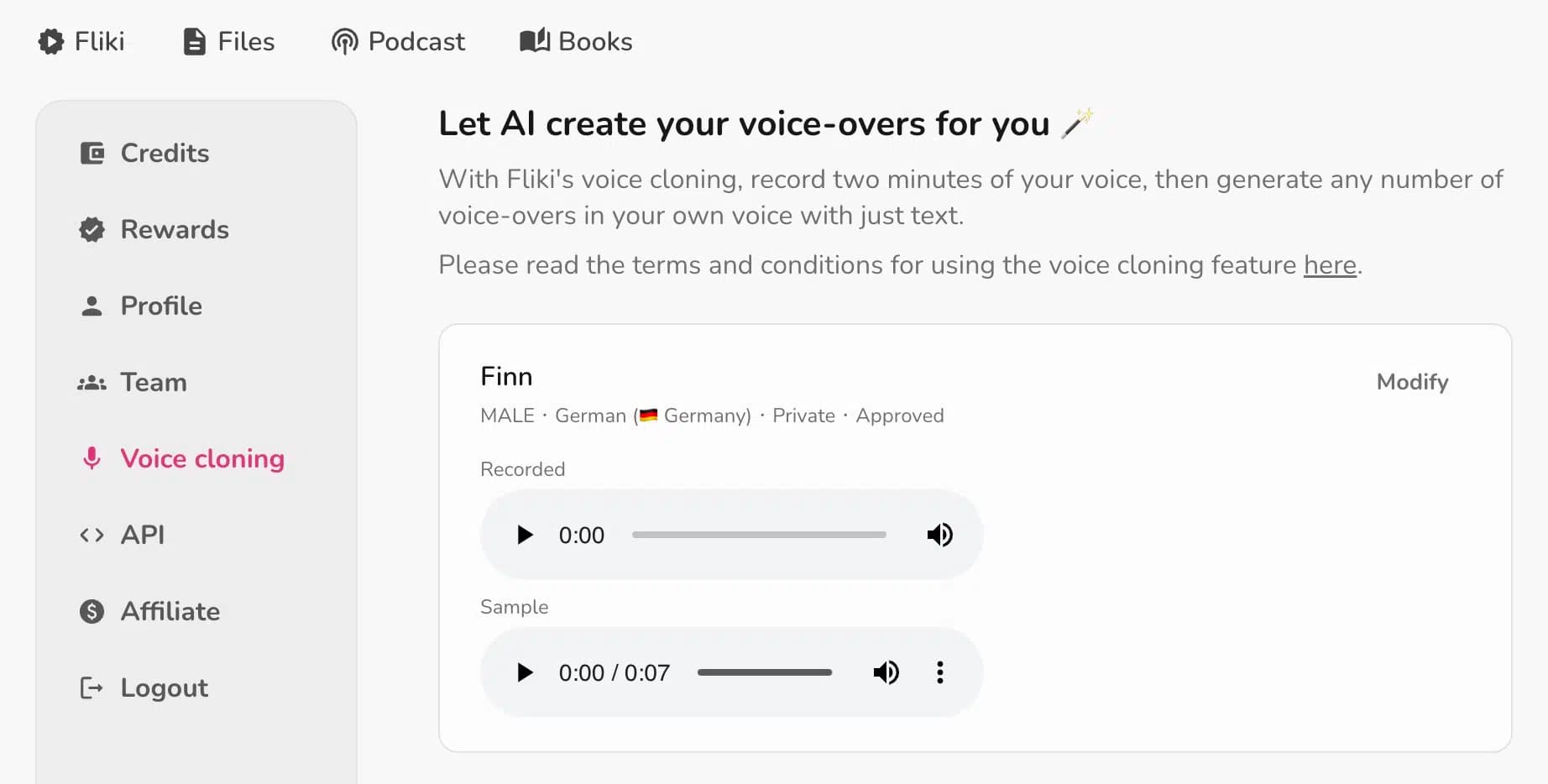Screen dimensions: 1548x784
Task: Play the Sample audio clip
Action: [526, 672]
